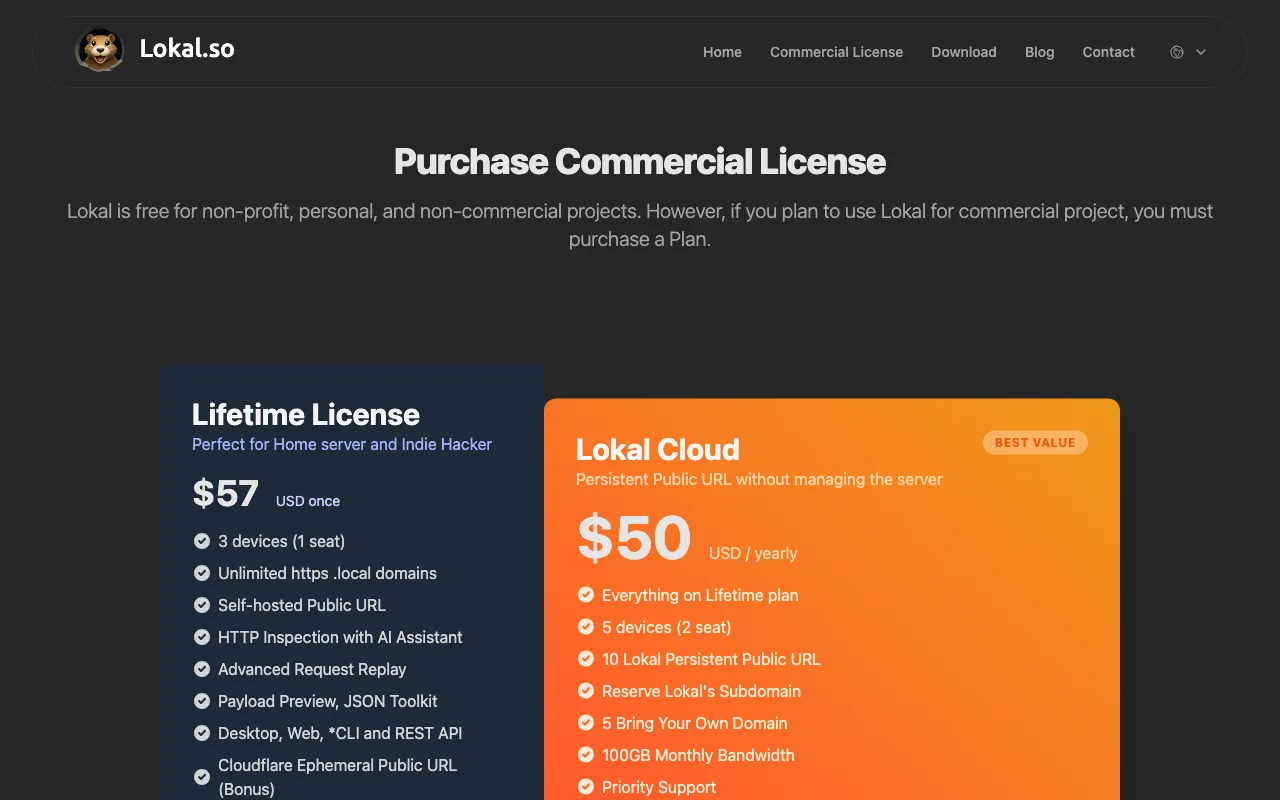Click checkmark beside 3 devices (1 seat)
The image size is (1280, 800).
pos(201,541)
